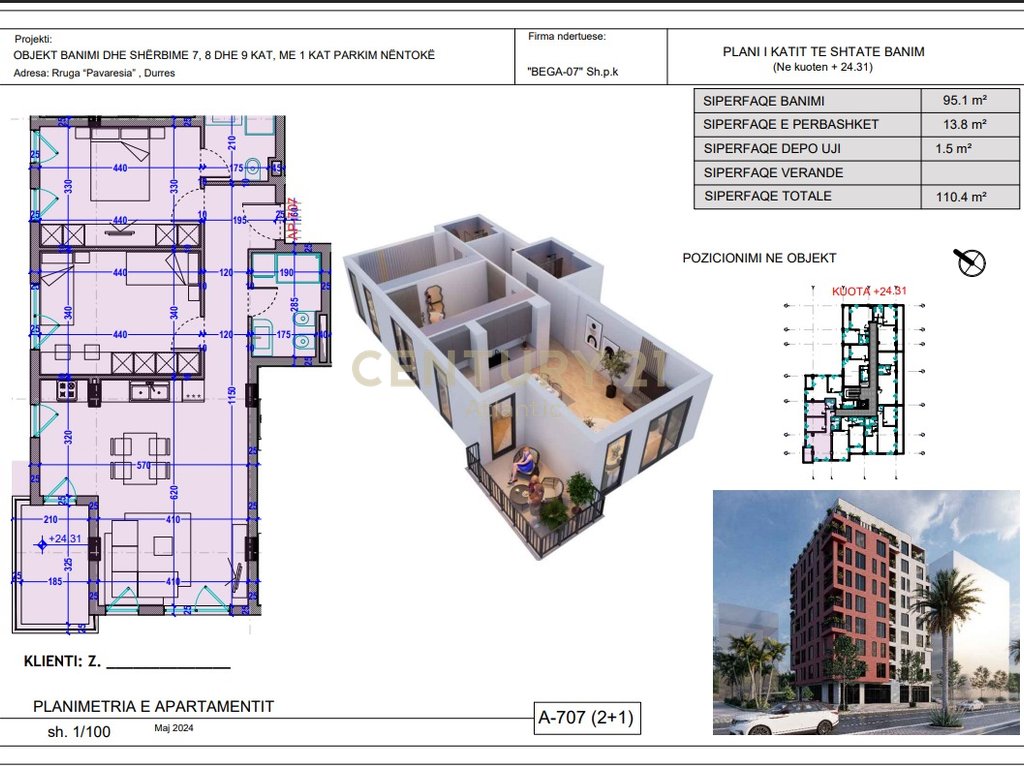This screenshot has width=1024, height=768.
Task: Click the double bed in the top bedroom
Action: pos(118,168)
